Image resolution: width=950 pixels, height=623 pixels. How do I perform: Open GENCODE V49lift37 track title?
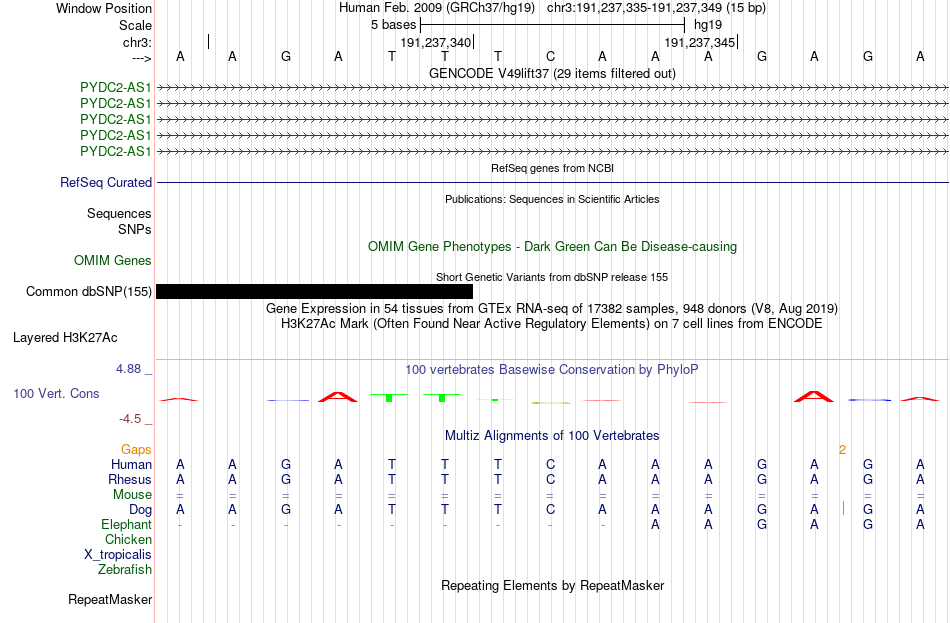[552, 73]
